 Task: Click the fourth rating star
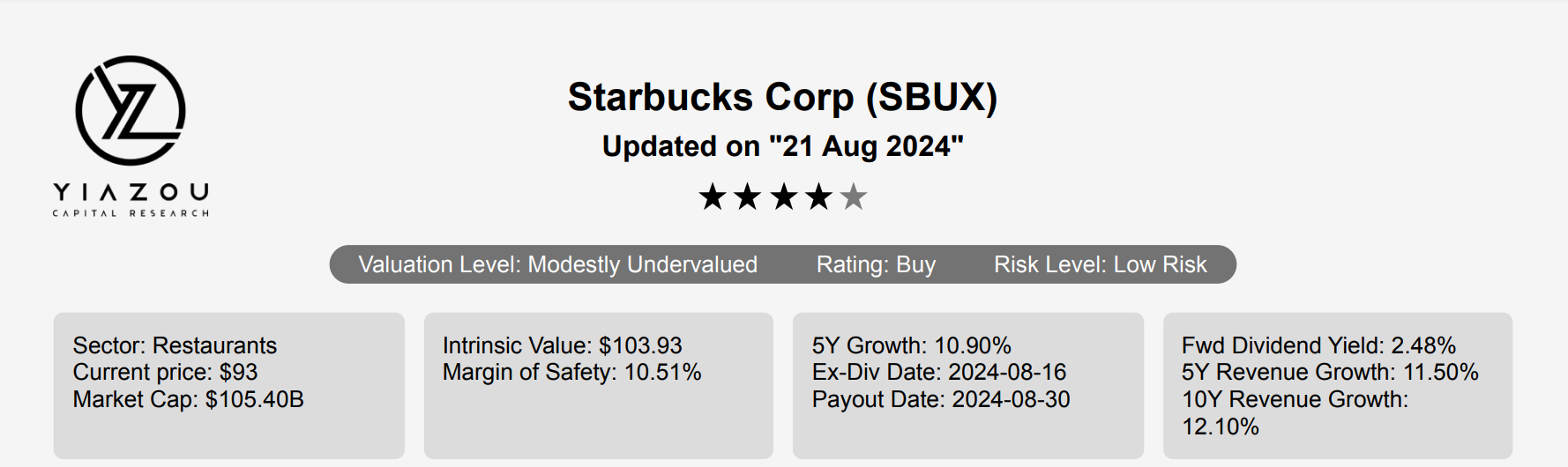pos(818,196)
